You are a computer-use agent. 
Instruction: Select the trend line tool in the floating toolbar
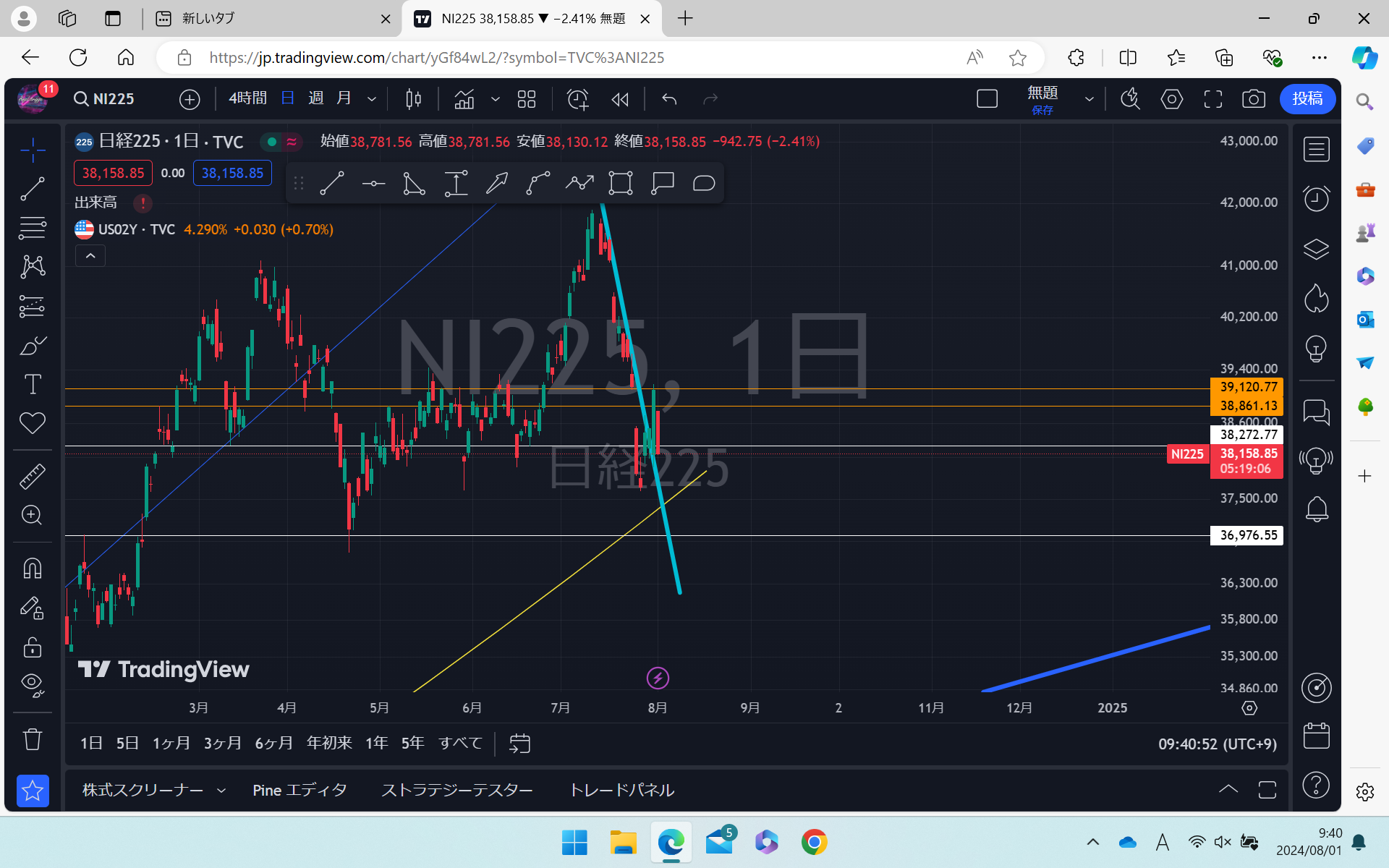pyautogui.click(x=331, y=183)
